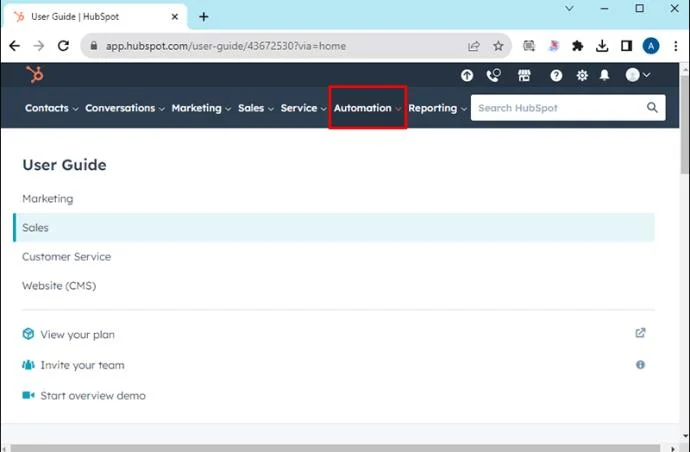
Task: Select the User Guide | HubSpot tab
Action: click(x=95, y=17)
